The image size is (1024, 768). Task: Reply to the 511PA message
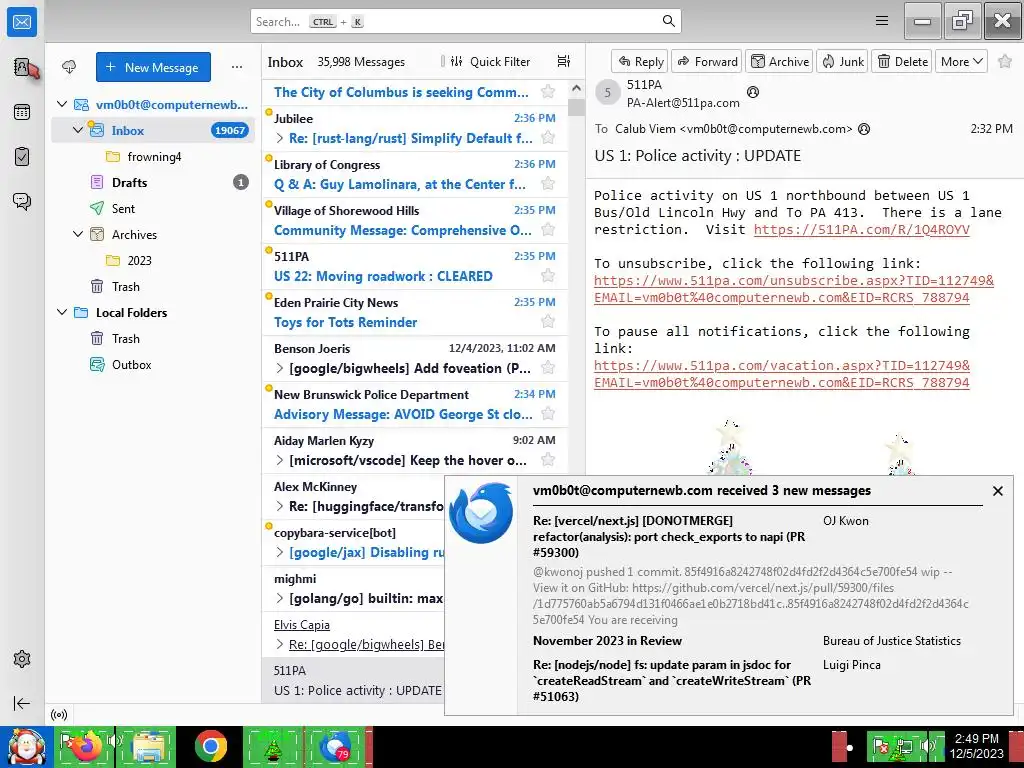640,61
